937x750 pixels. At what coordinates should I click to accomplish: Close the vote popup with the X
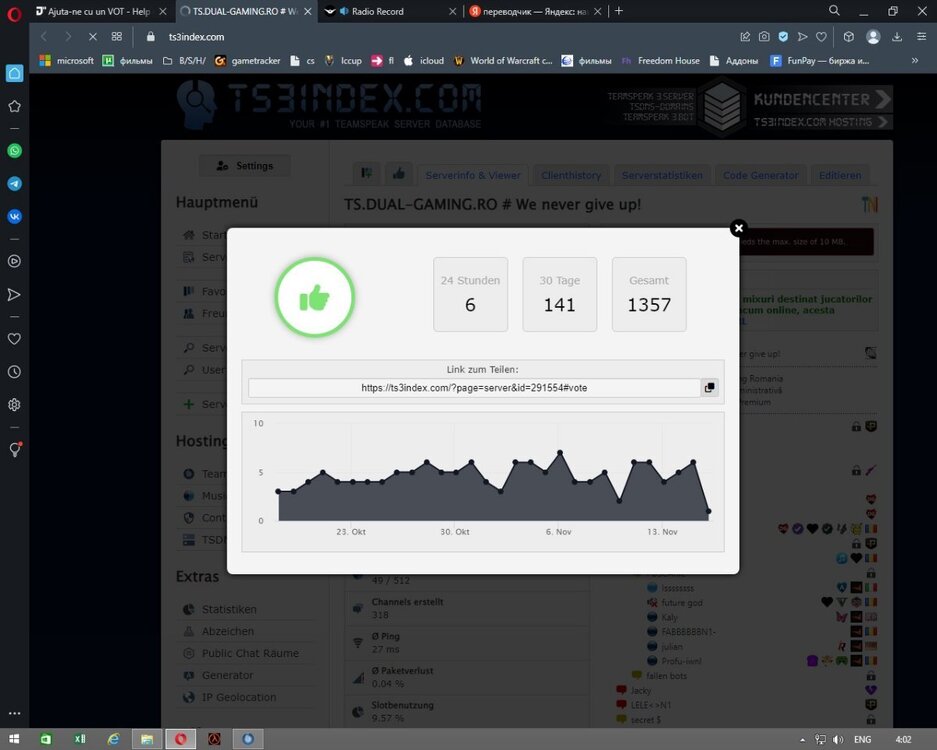(738, 228)
